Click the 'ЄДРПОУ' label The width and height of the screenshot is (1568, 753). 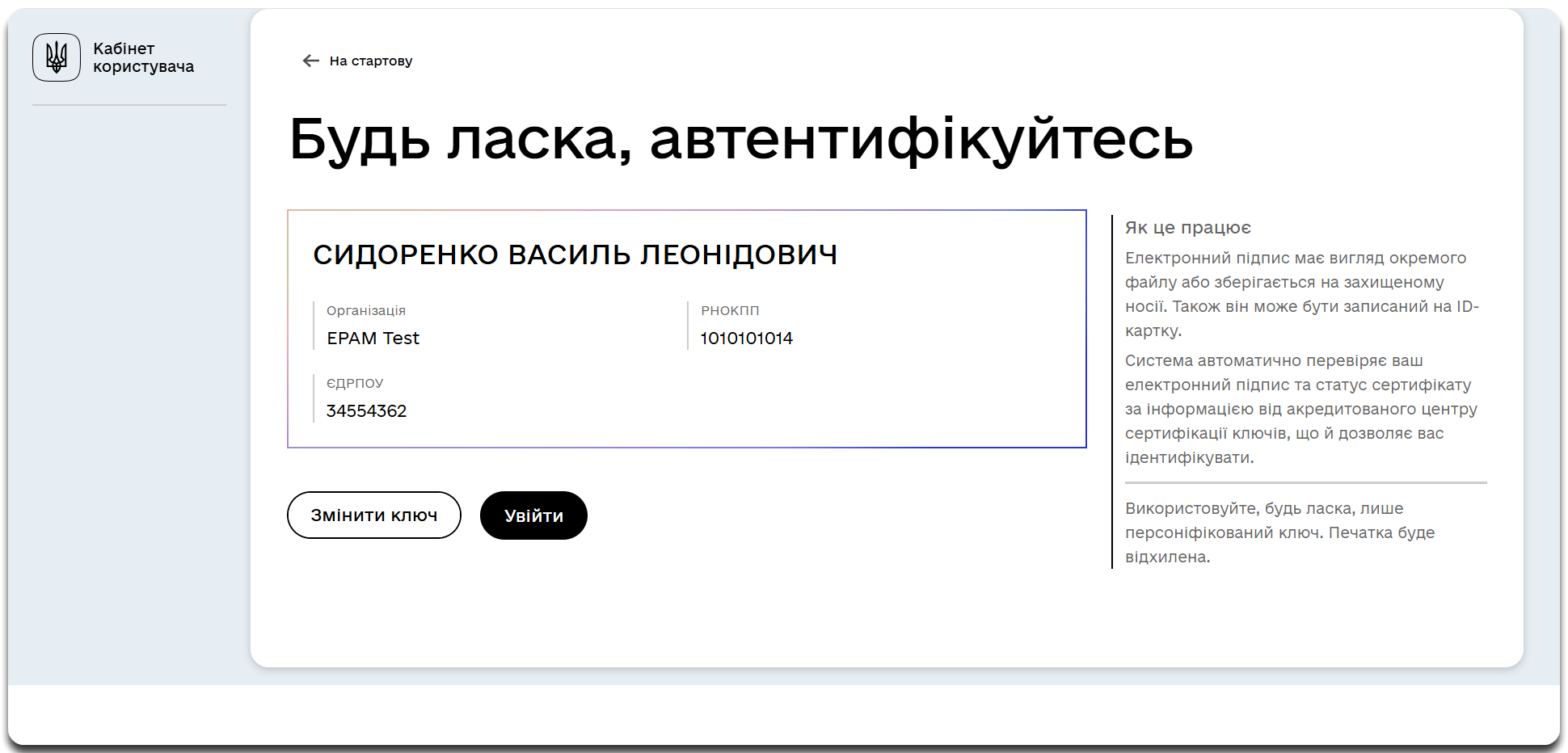[355, 383]
